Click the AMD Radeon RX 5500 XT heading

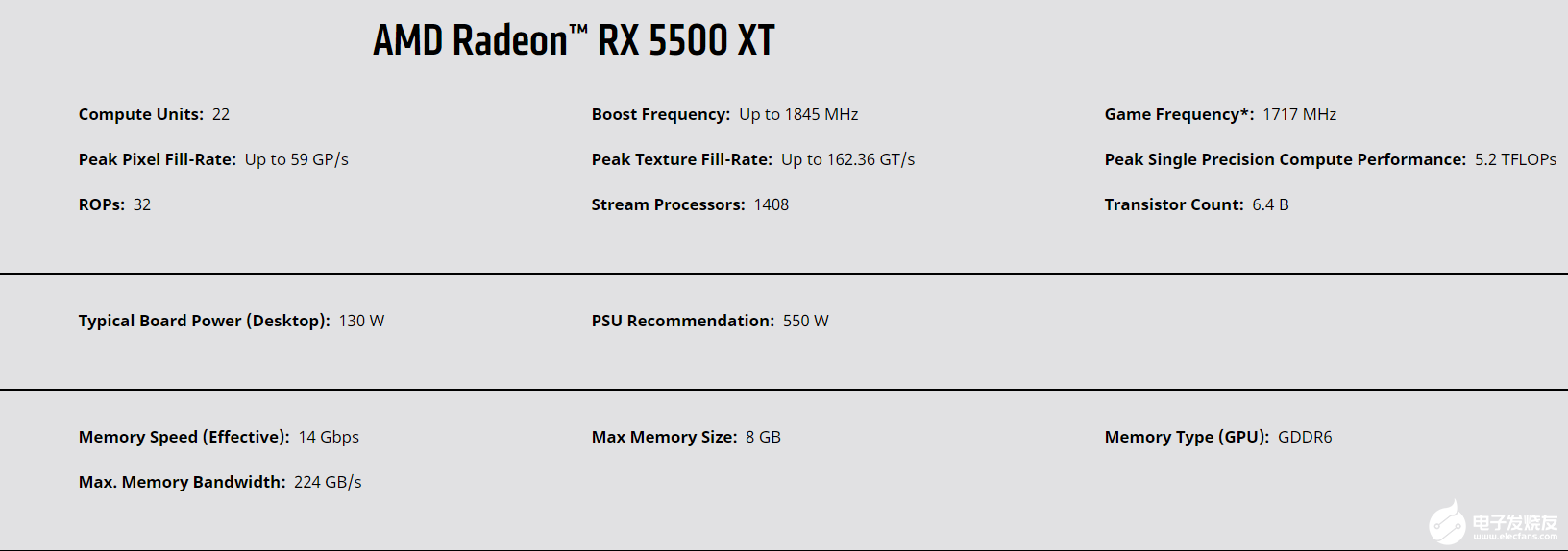coord(574,40)
